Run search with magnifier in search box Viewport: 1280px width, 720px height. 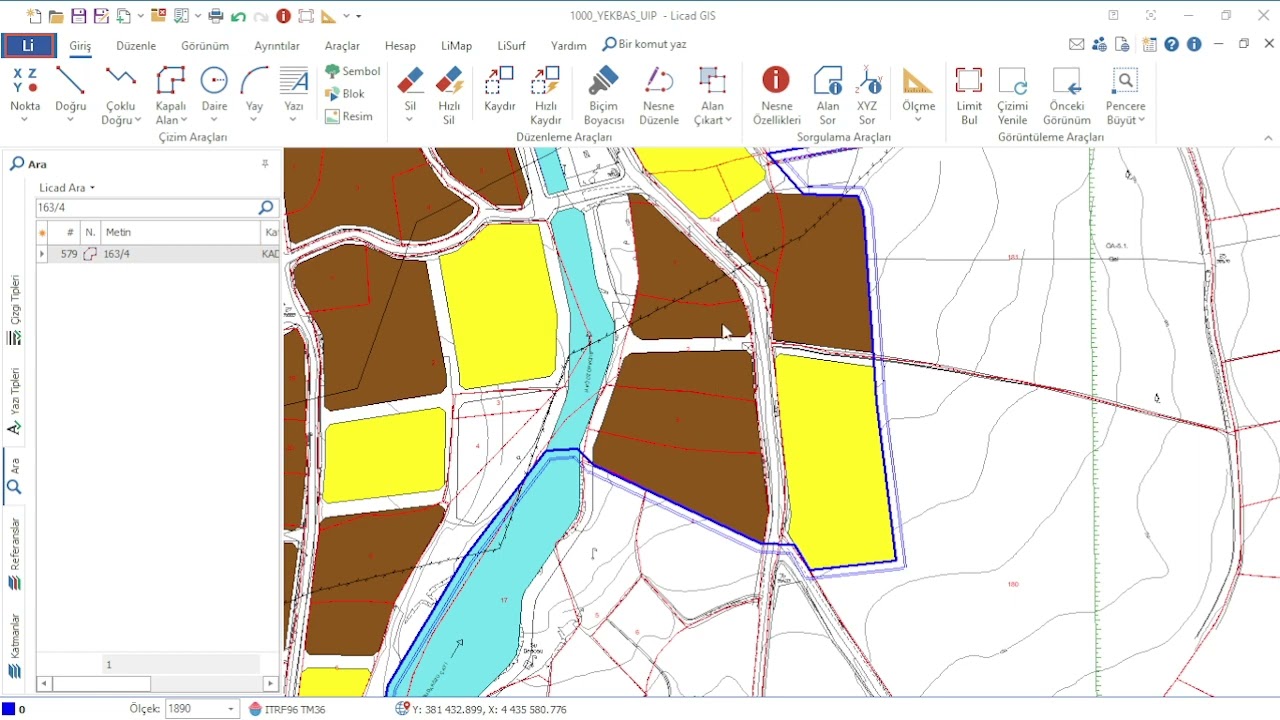click(x=266, y=207)
